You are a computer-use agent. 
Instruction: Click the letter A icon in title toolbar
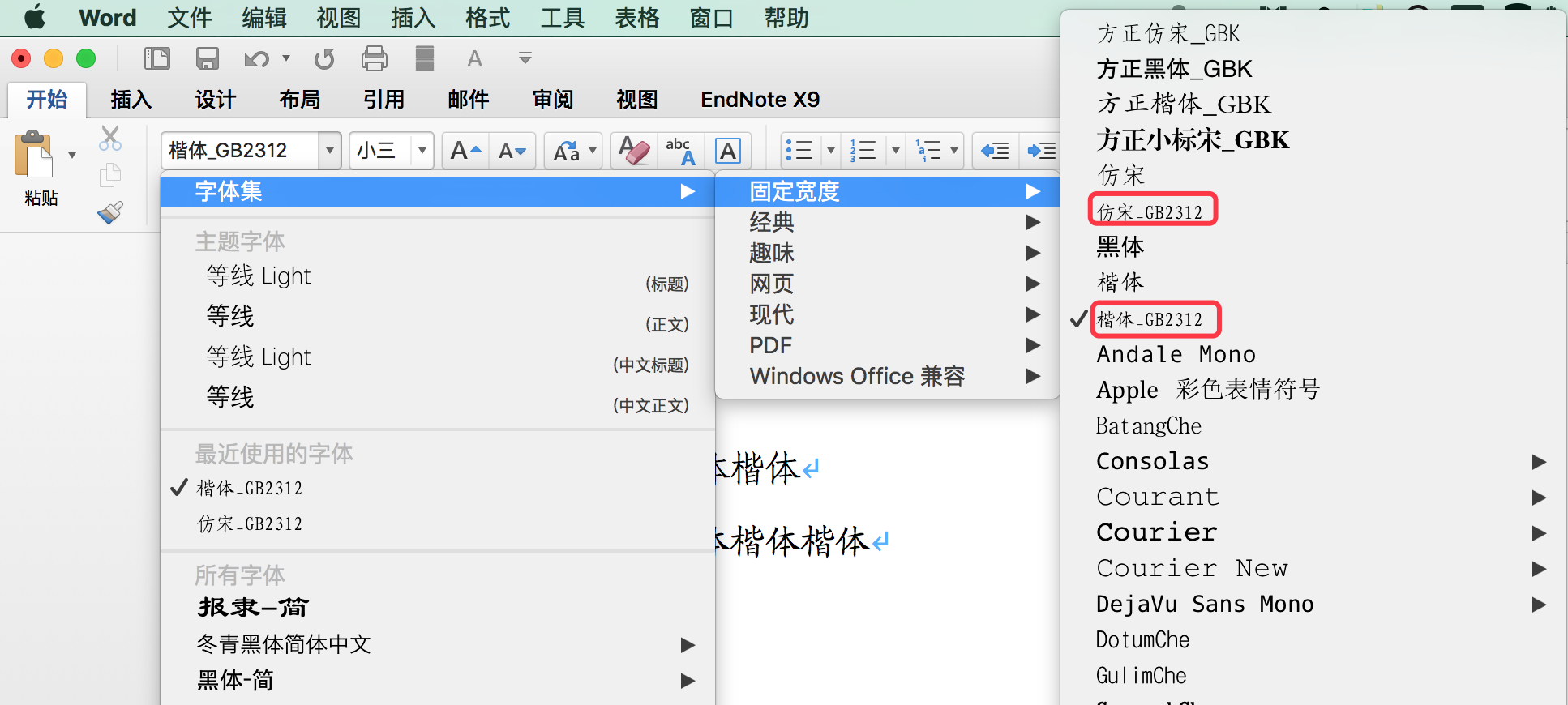[x=475, y=58]
